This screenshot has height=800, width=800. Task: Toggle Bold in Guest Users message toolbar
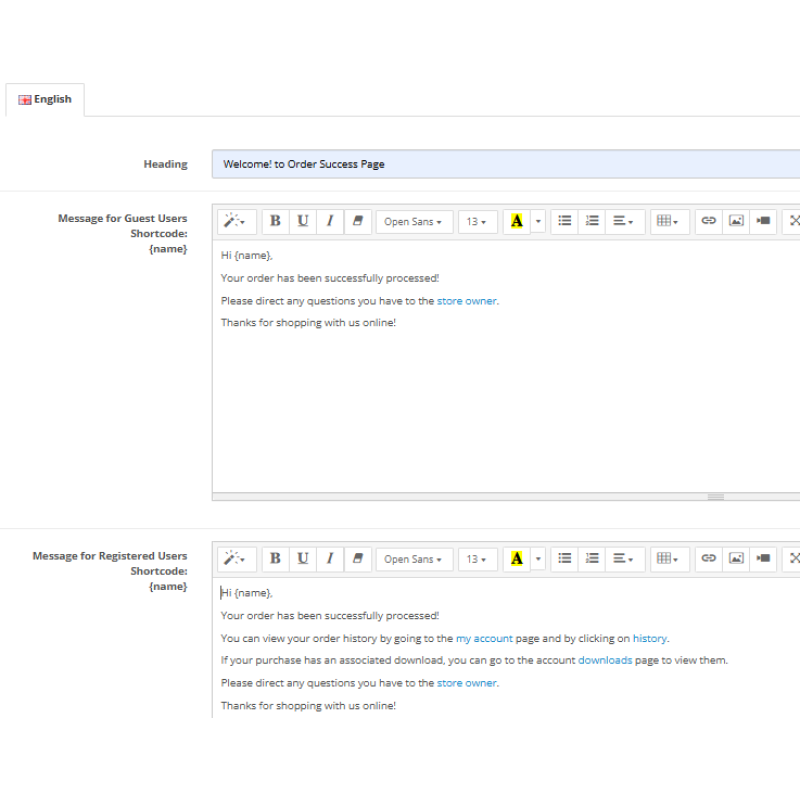(x=275, y=221)
